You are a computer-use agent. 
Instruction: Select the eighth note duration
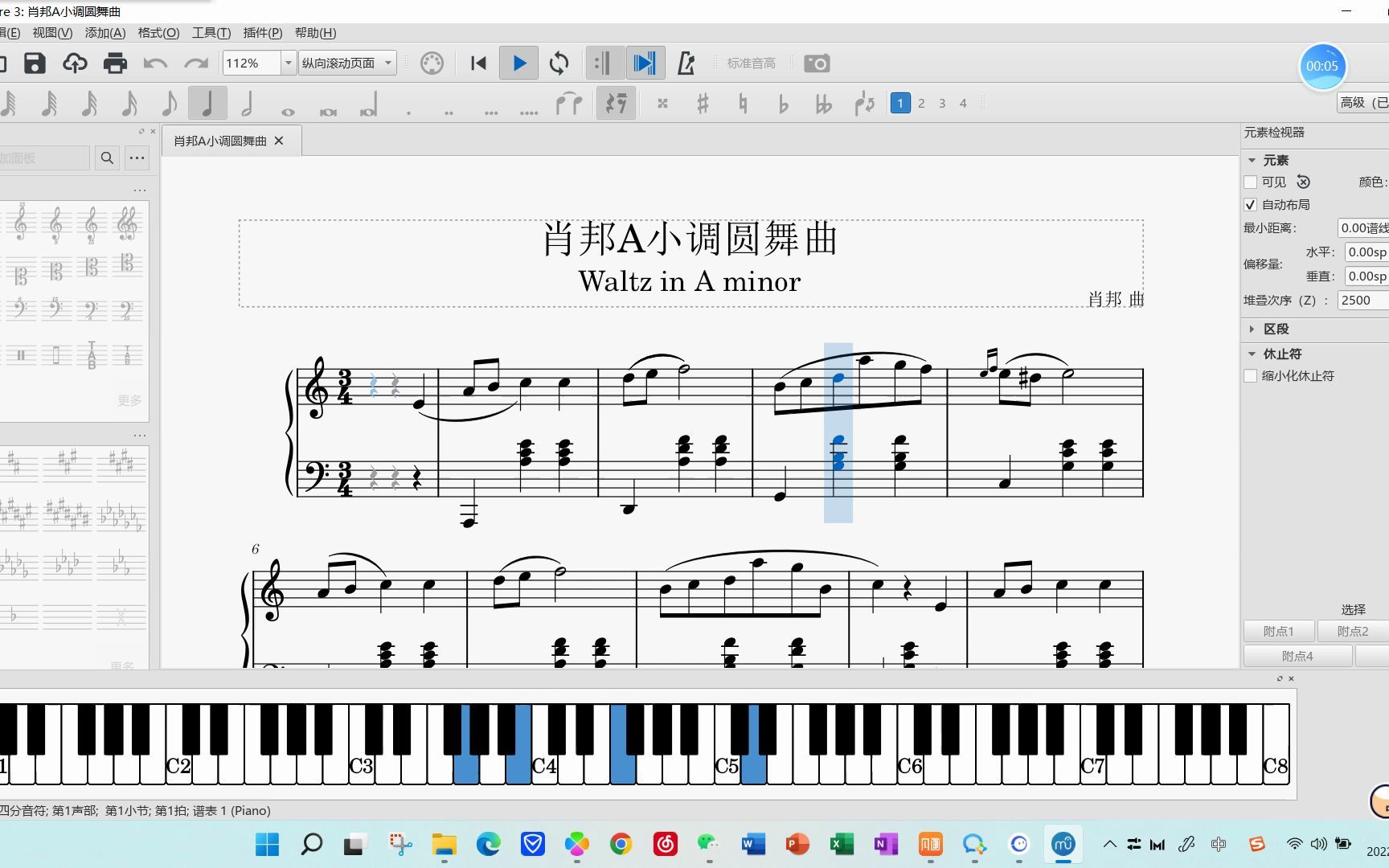pyautogui.click(x=168, y=104)
